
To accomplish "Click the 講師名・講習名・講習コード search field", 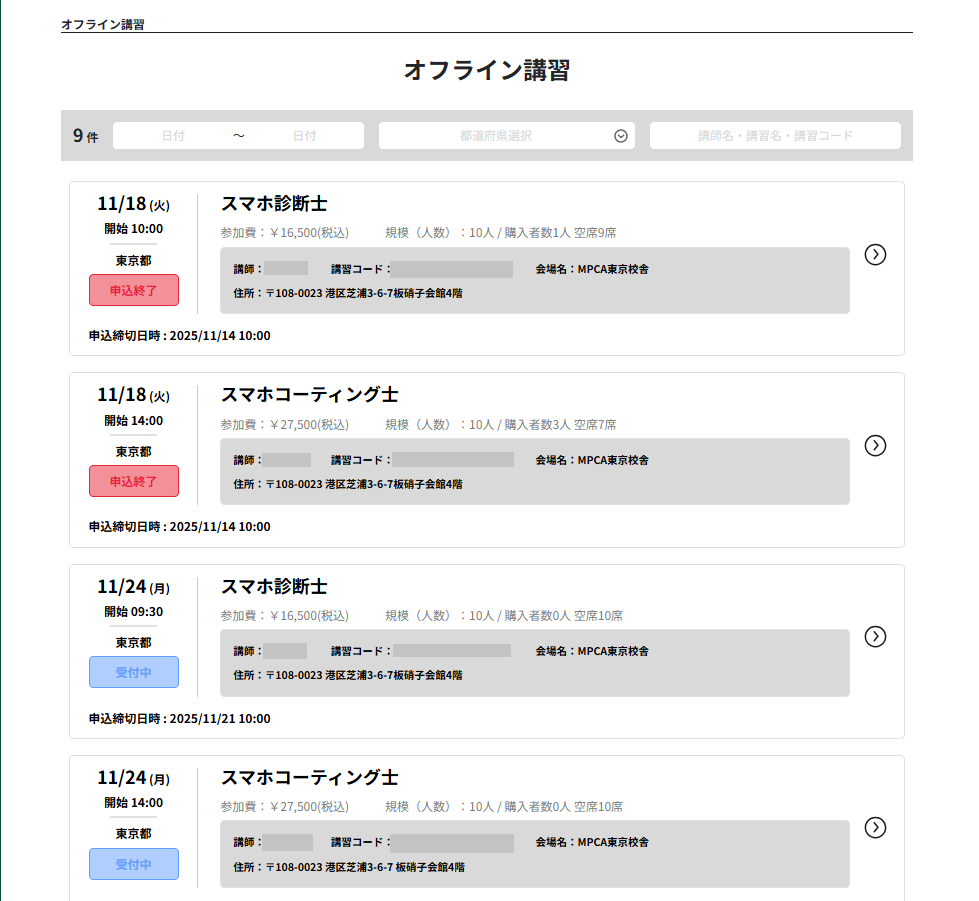I will [x=775, y=135].
